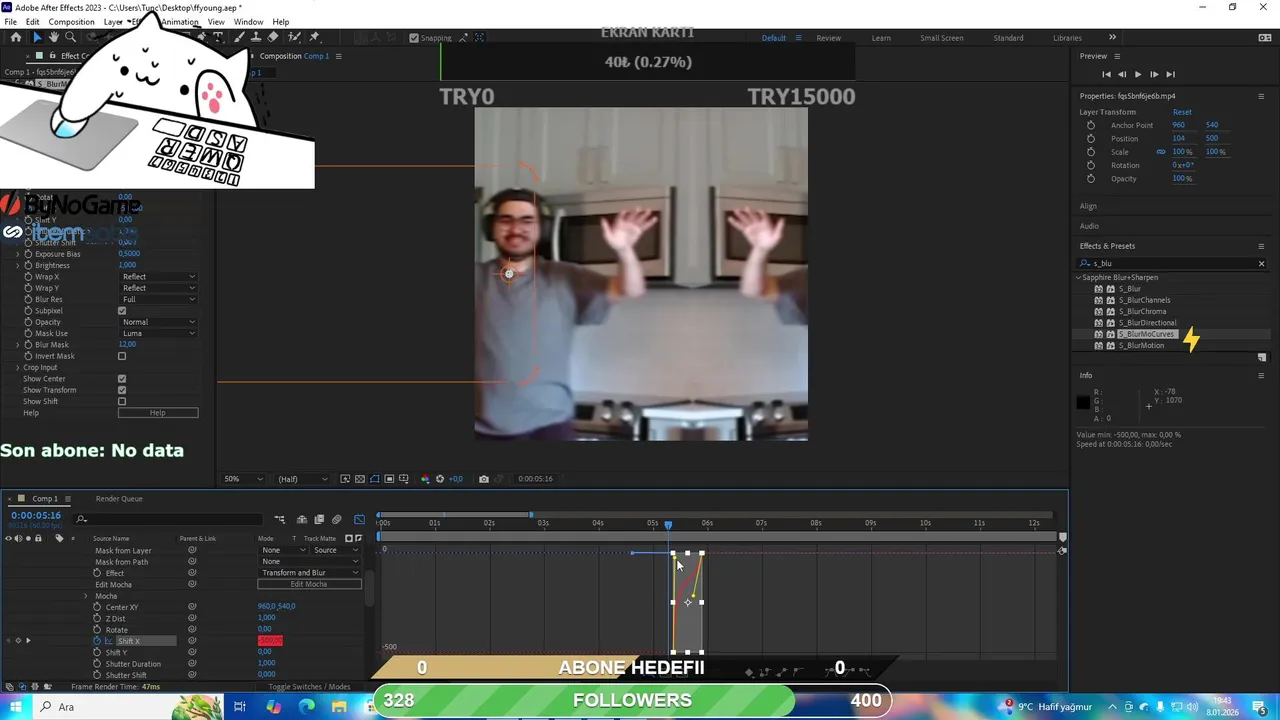Open Wrap Y Reflect dropdown

pyautogui.click(x=158, y=288)
